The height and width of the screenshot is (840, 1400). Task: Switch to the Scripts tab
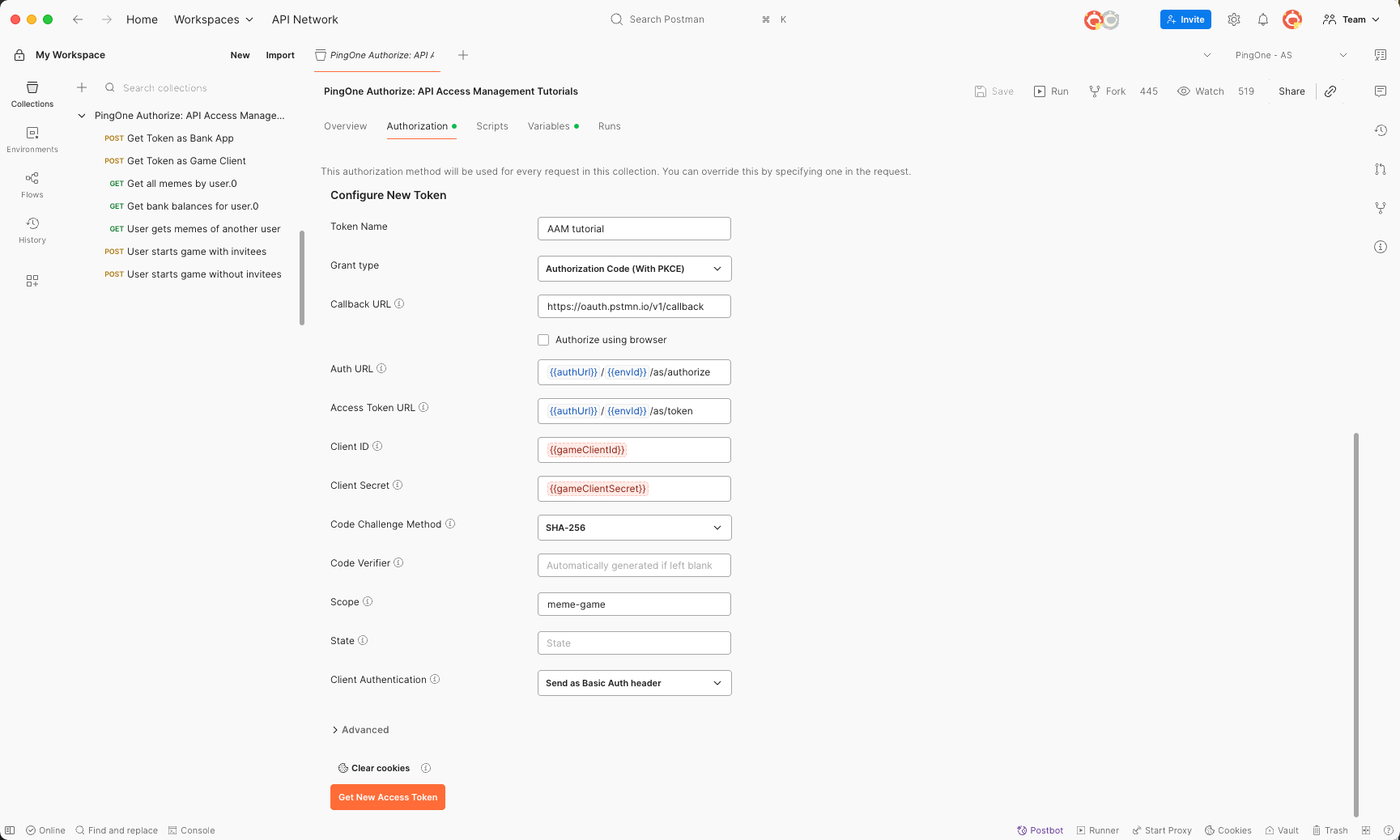click(x=491, y=126)
